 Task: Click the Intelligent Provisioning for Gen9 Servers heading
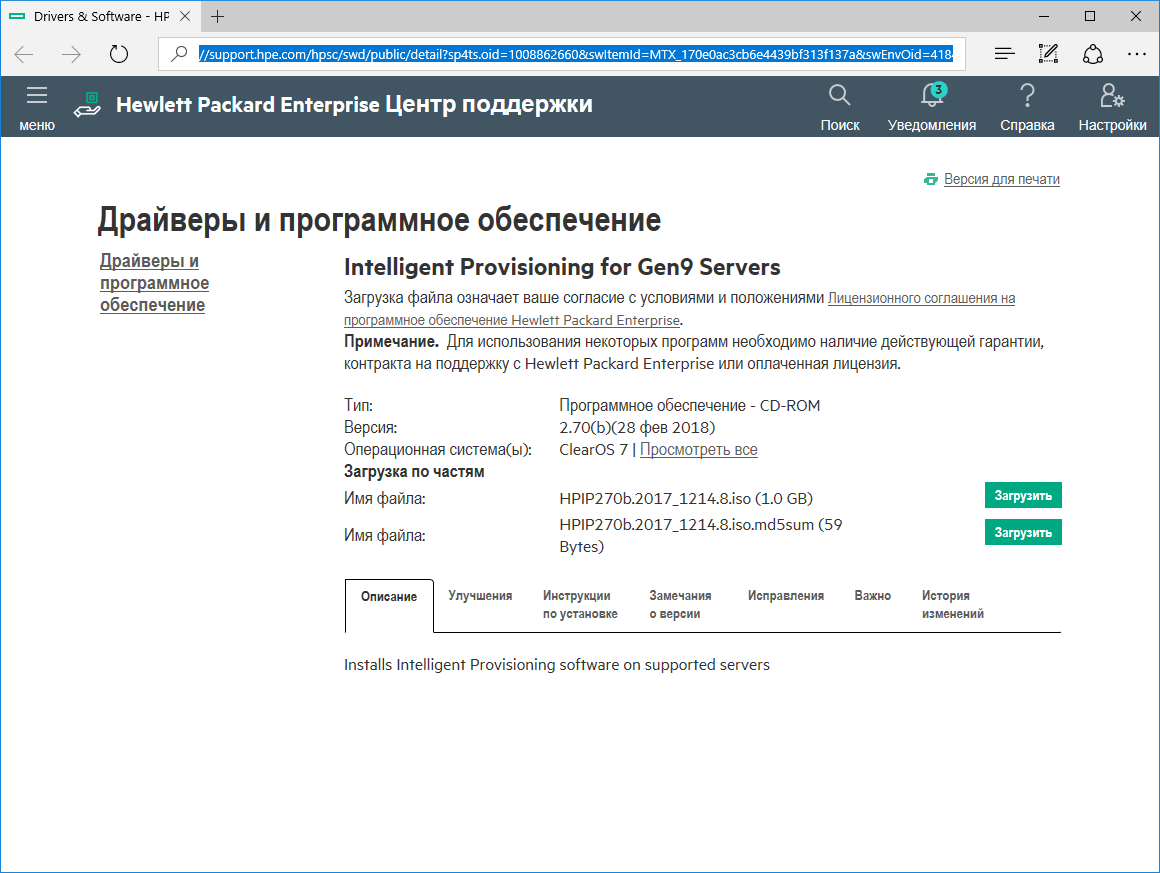pyautogui.click(x=562, y=266)
